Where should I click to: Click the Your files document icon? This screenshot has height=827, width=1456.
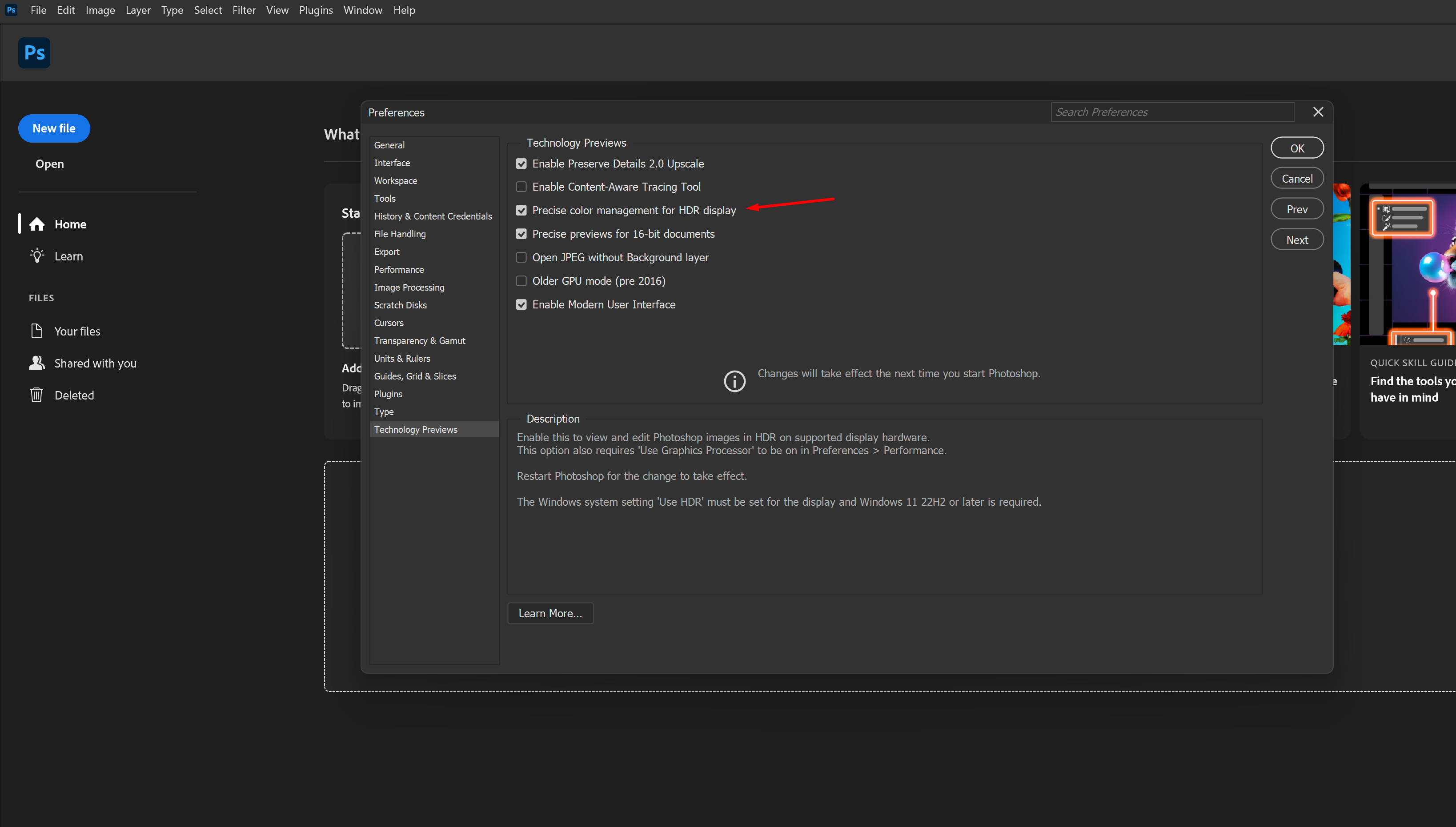point(37,331)
